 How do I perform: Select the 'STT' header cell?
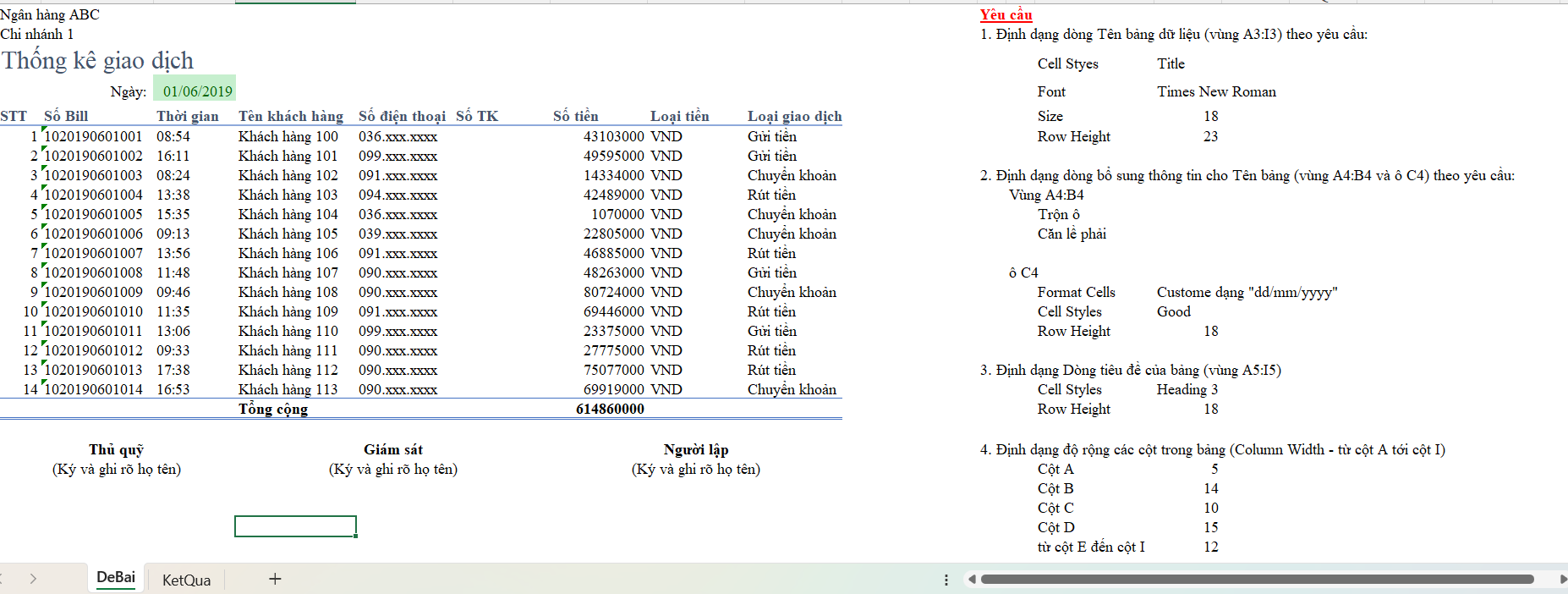coord(14,116)
